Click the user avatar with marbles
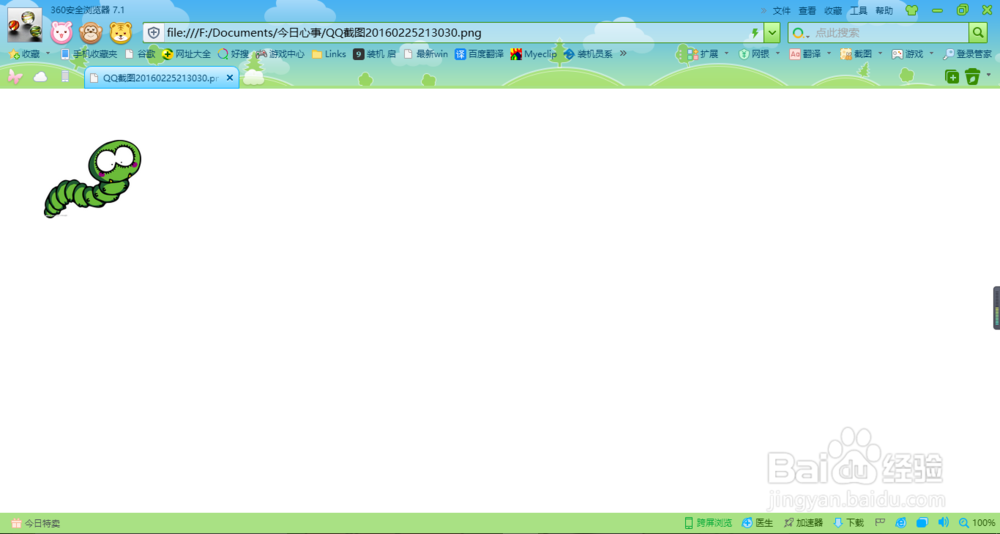Viewport: 1000px width, 534px height. coord(25,26)
